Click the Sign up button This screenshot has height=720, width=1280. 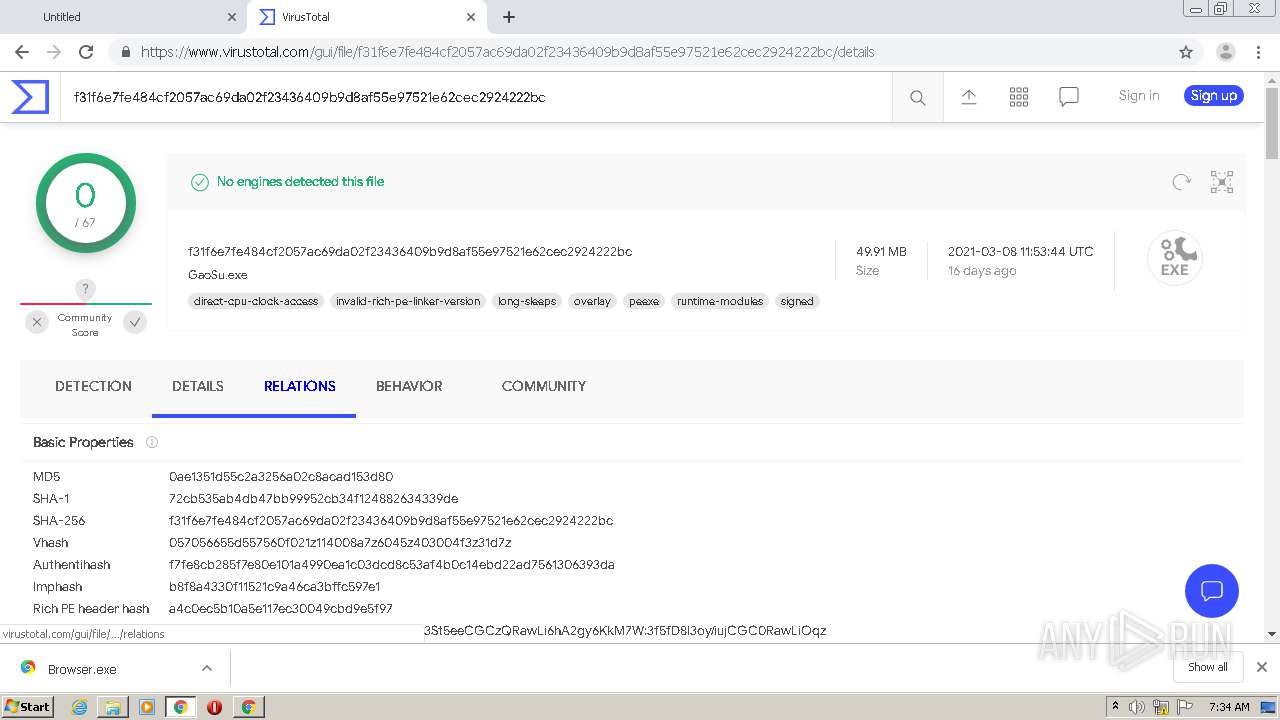point(1214,96)
